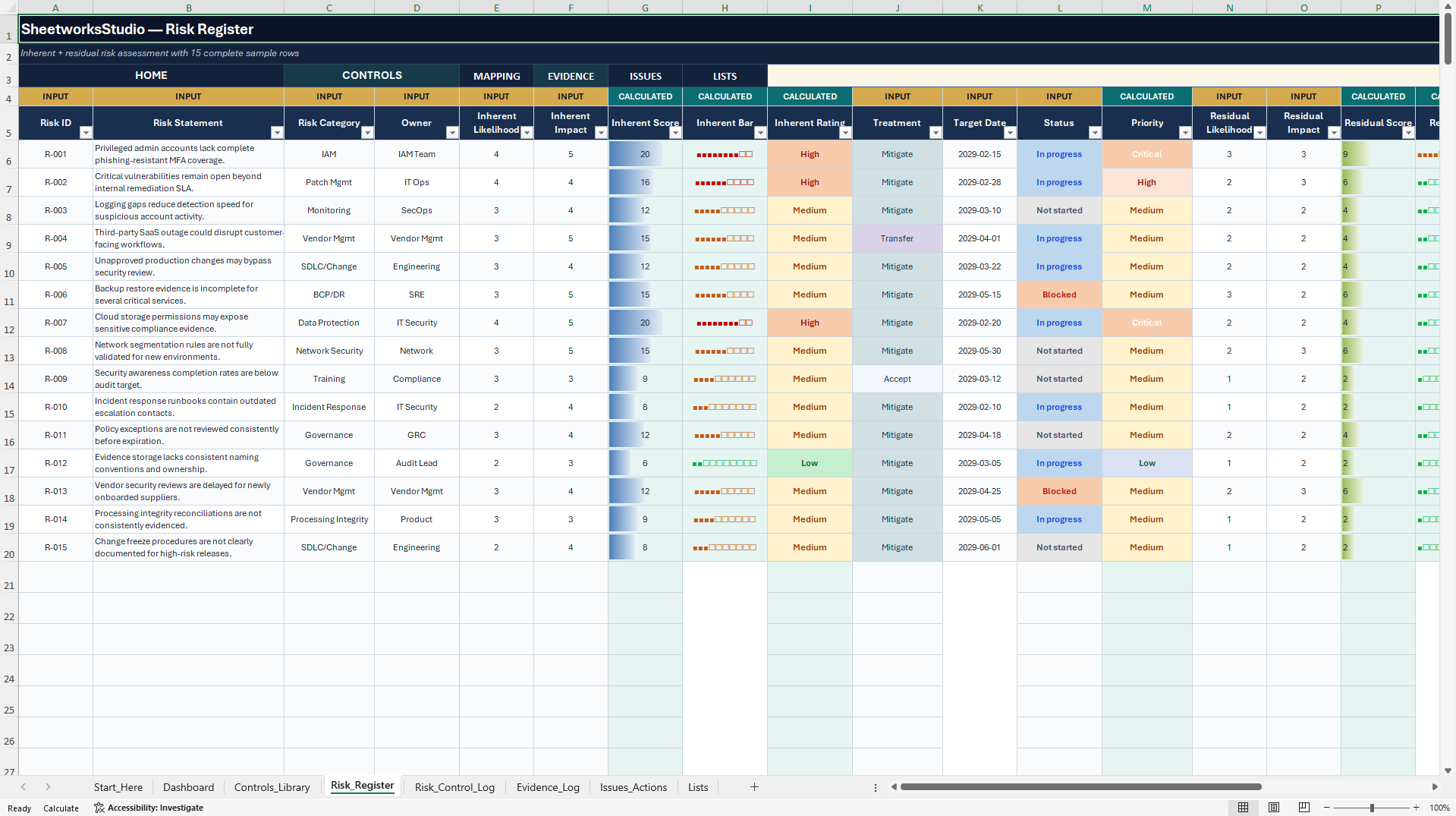The image size is (1456, 816).
Task: Click sheet tab options dots icon
Action: [x=876, y=787]
